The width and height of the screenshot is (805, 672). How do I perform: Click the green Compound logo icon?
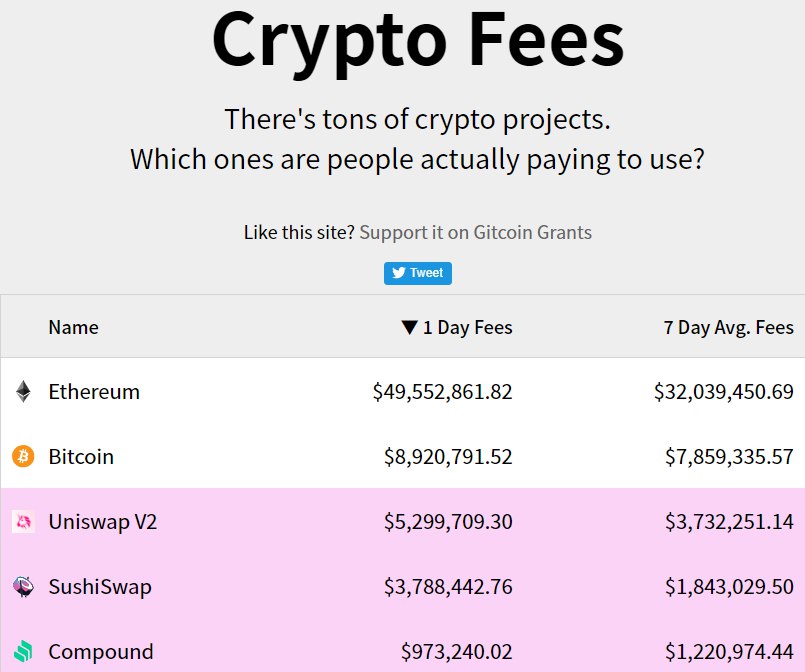coord(23,651)
